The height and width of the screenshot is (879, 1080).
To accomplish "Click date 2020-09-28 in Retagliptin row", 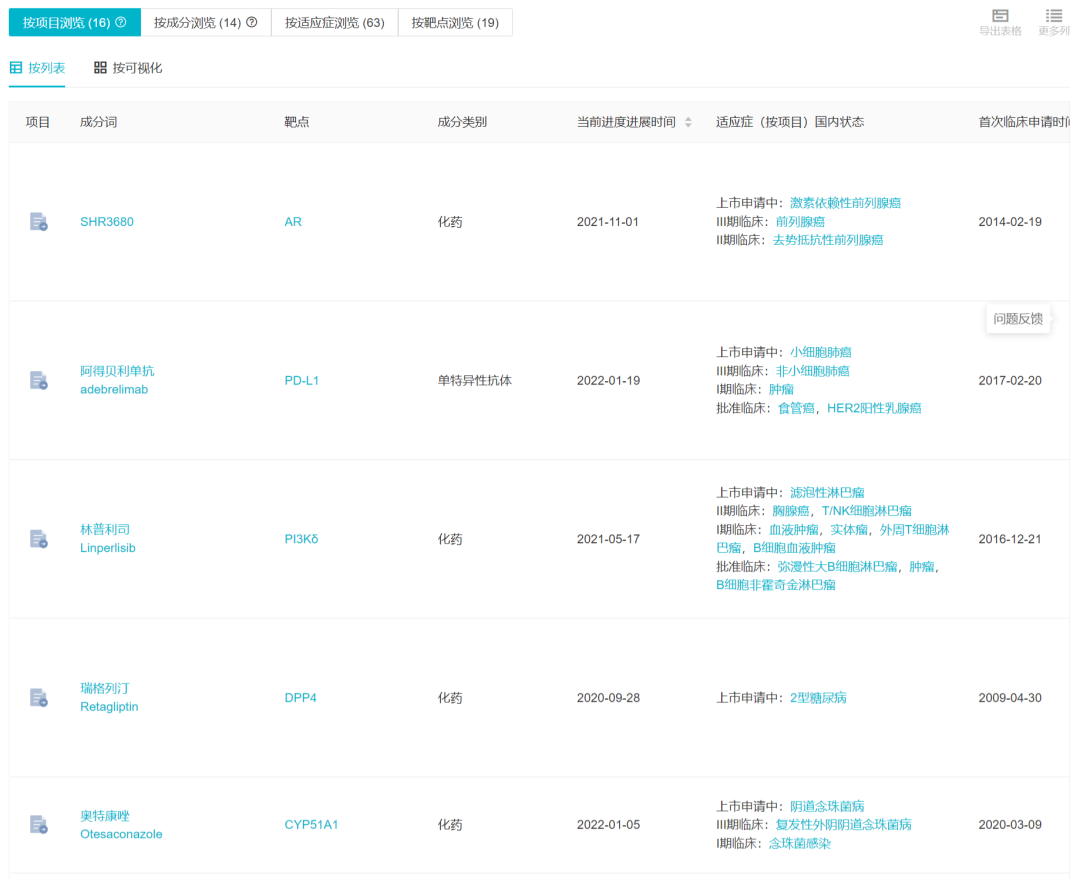I will (x=608, y=698).
